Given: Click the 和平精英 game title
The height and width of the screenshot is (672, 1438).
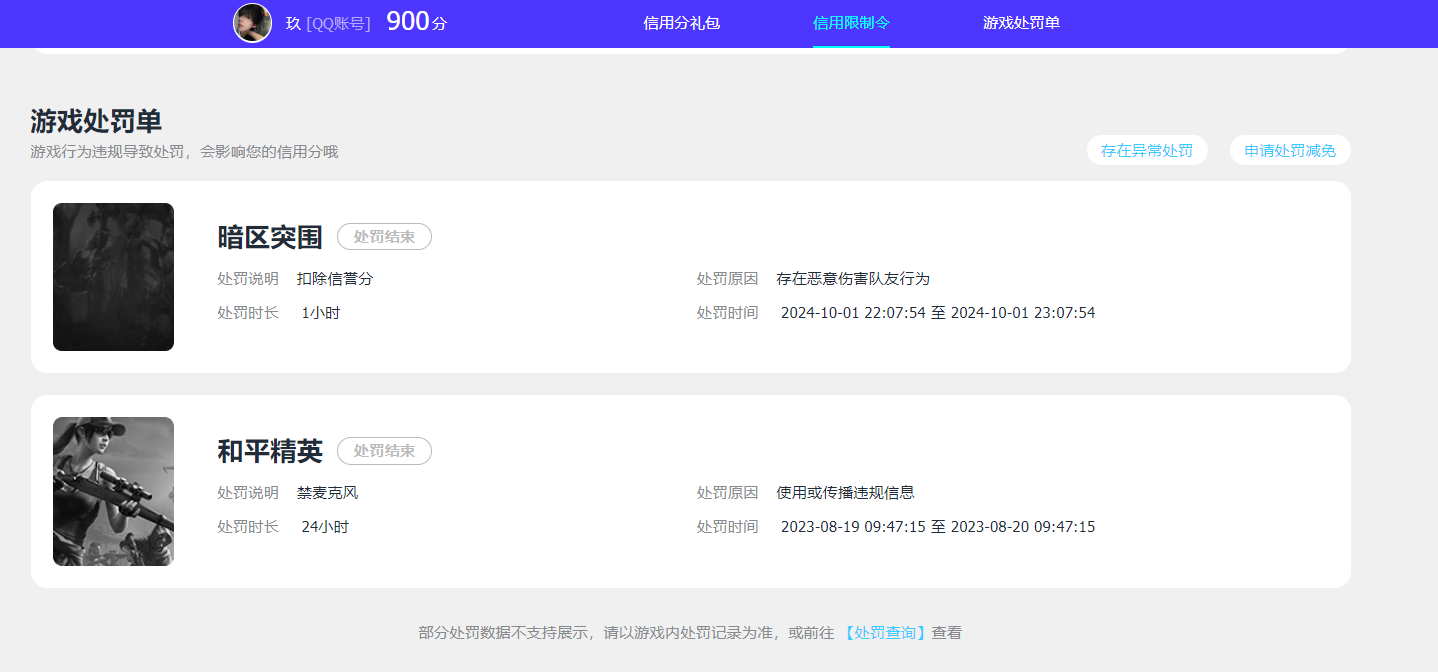Looking at the screenshot, I should [270, 451].
